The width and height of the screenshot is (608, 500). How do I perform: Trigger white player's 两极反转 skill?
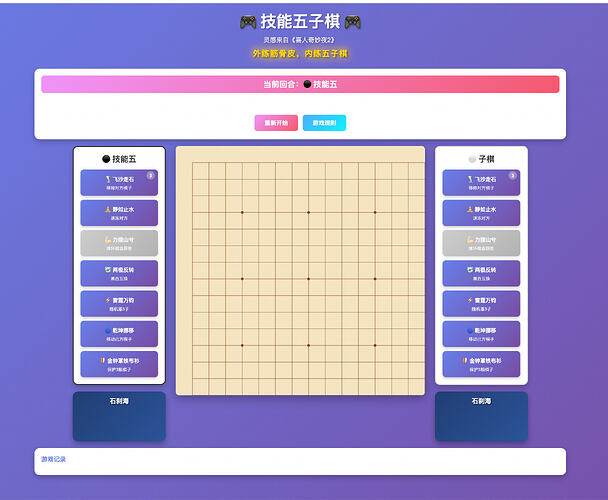(481, 273)
